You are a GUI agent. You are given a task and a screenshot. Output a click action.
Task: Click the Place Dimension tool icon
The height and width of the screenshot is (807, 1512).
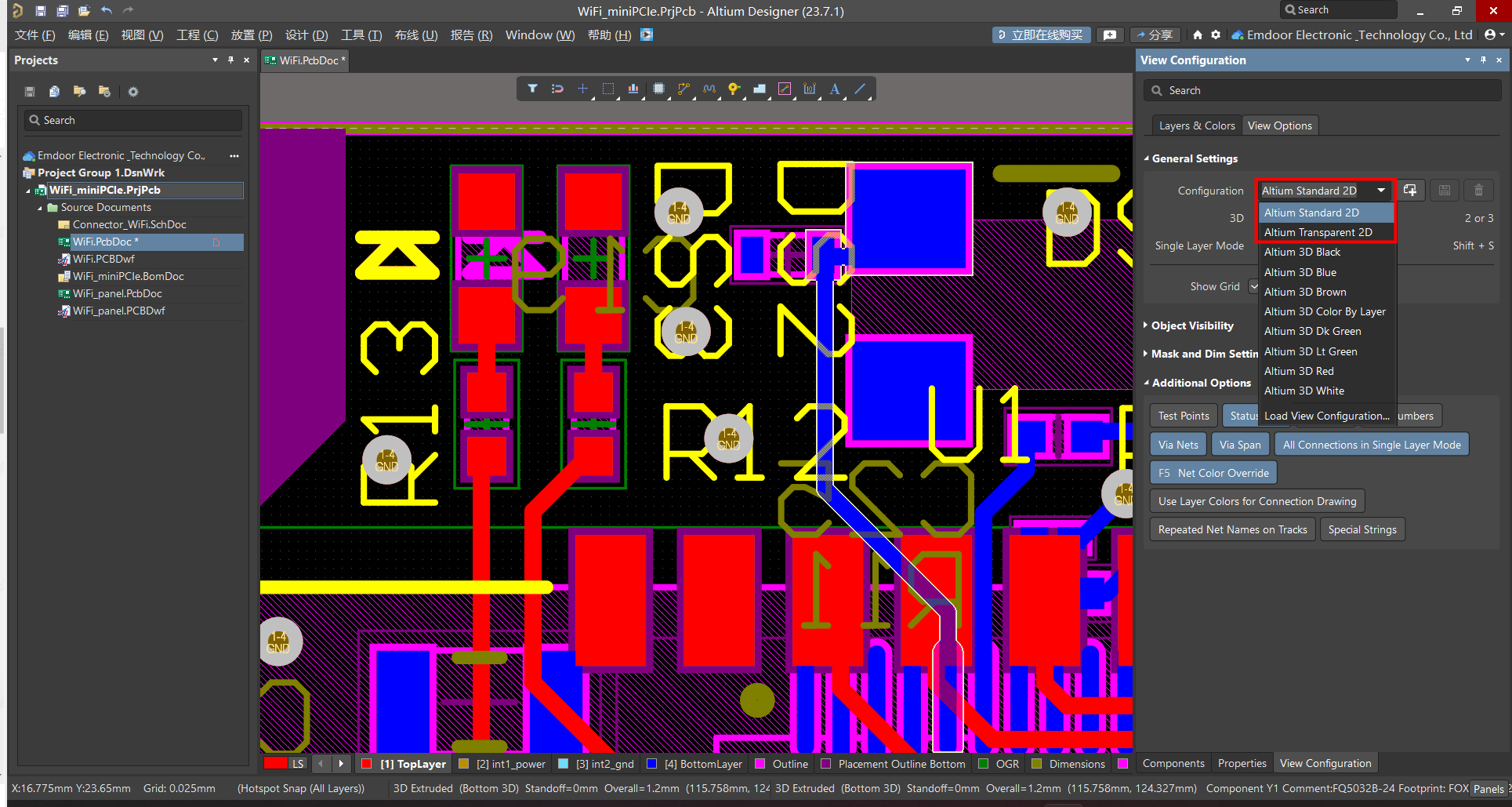click(x=810, y=89)
